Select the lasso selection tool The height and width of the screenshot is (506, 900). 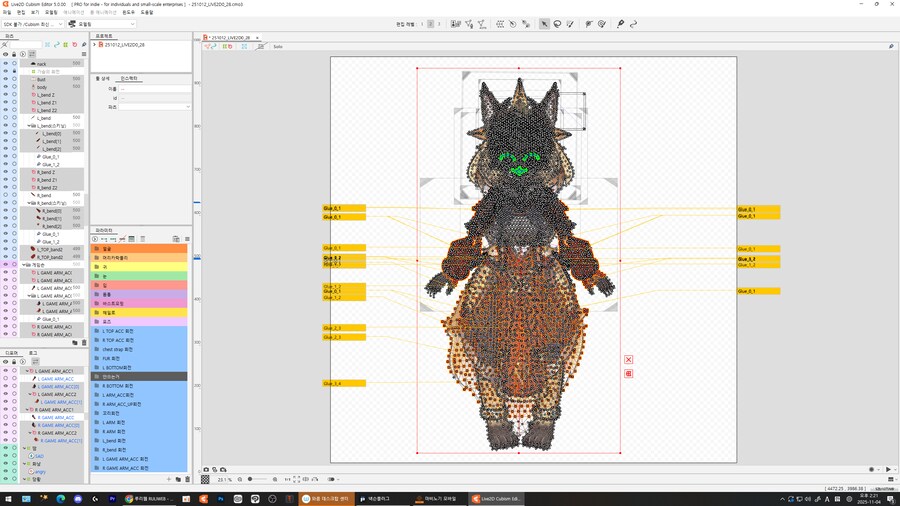pyautogui.click(x=557, y=24)
